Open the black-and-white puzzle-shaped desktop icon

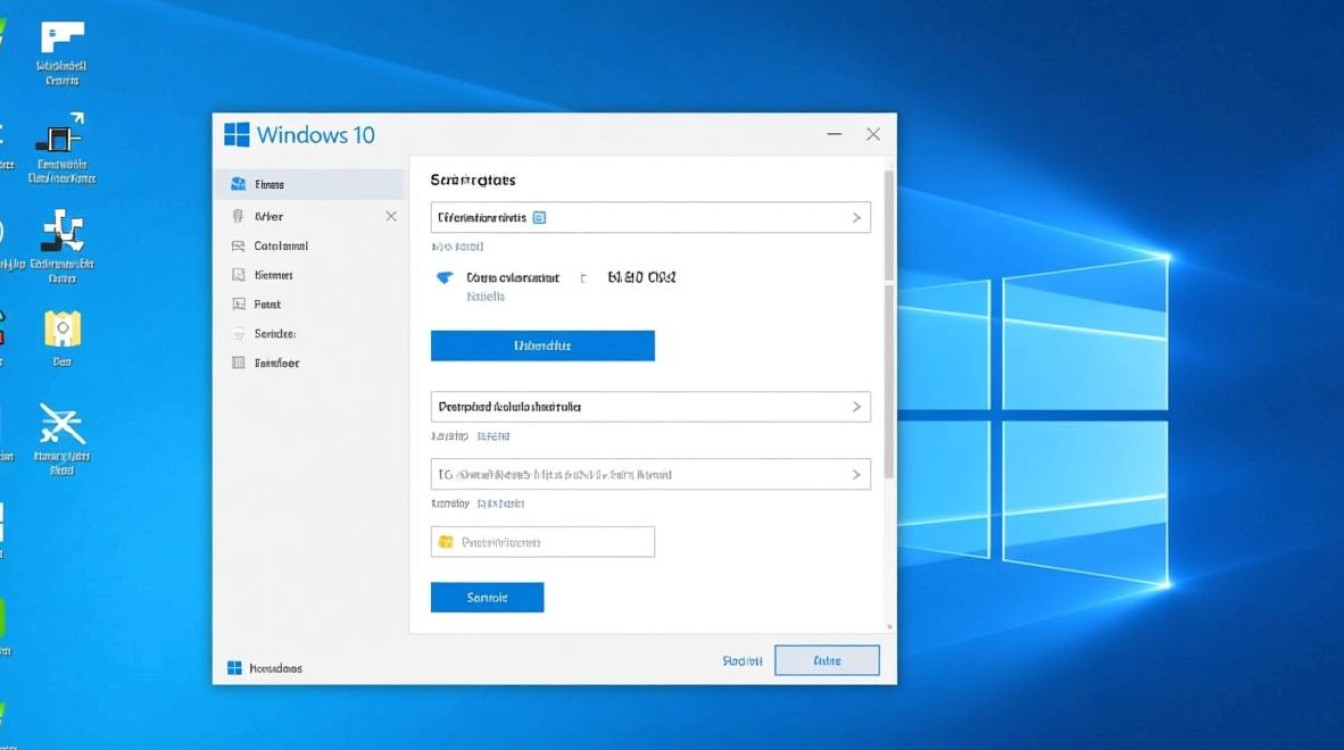(62, 231)
